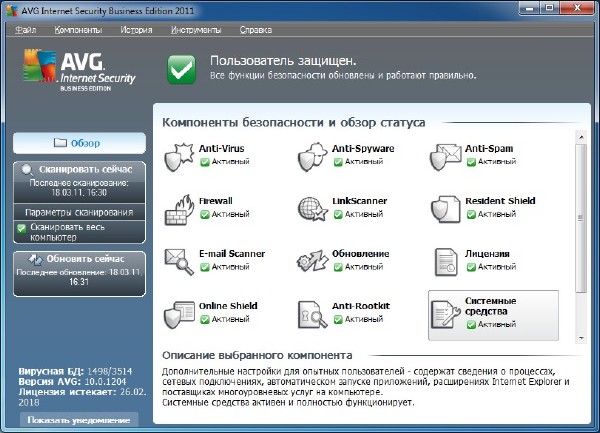600x433 pixels.
Task: Open Параметры сканирования link
Action: (x=78, y=212)
